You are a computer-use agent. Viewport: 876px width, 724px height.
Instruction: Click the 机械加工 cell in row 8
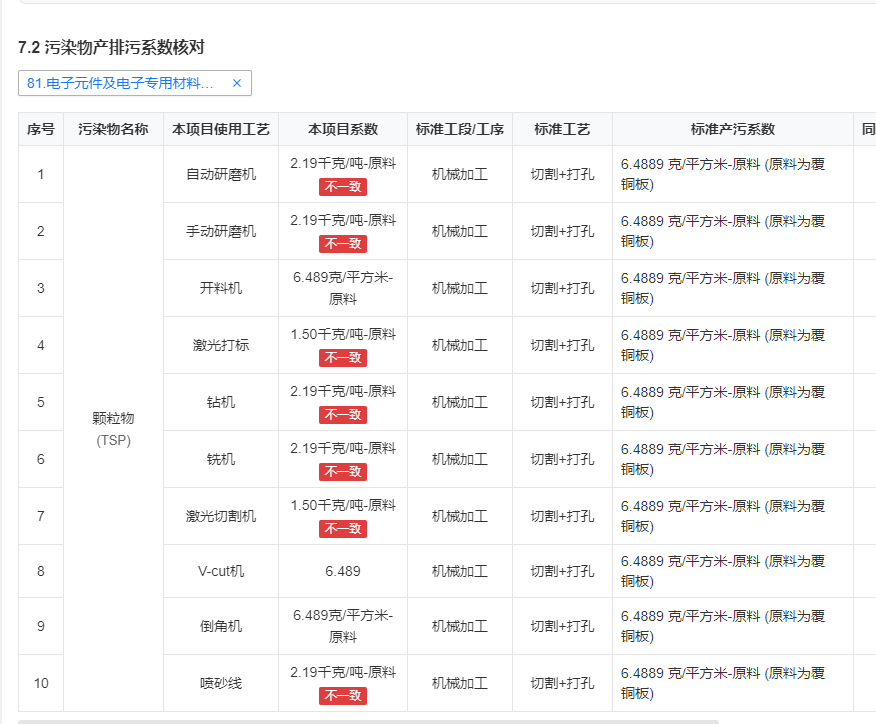460,571
